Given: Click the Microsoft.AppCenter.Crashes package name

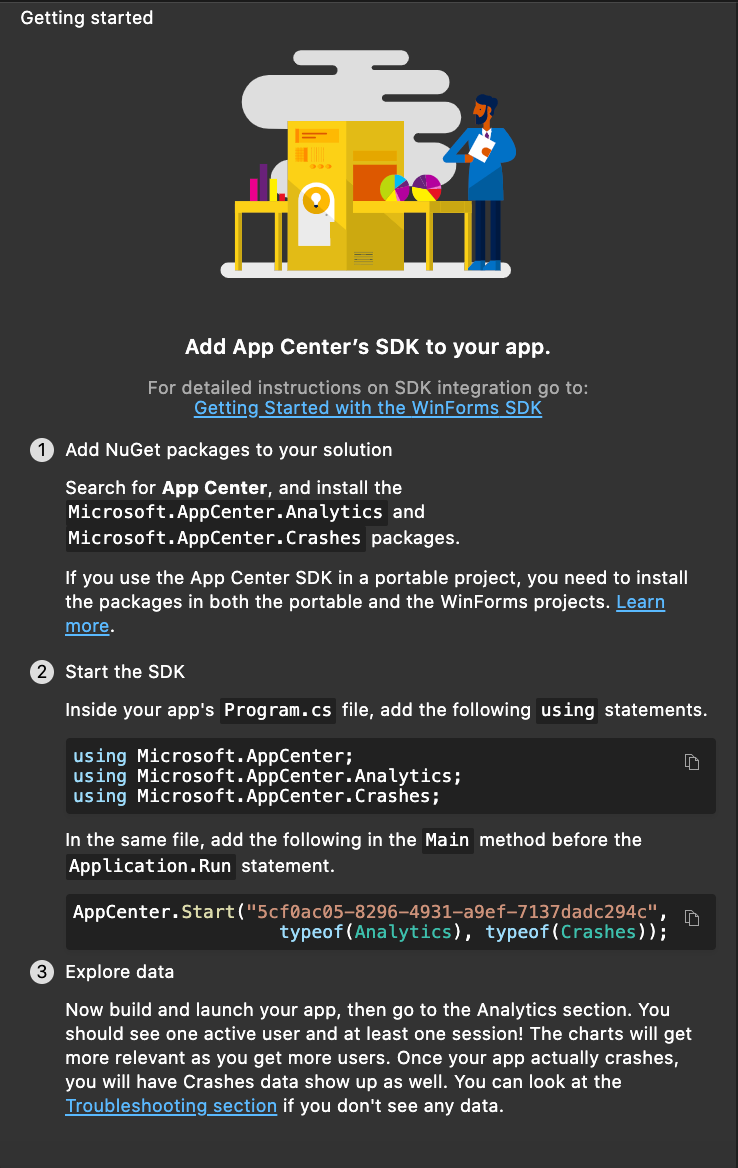Looking at the screenshot, I should point(214,538).
